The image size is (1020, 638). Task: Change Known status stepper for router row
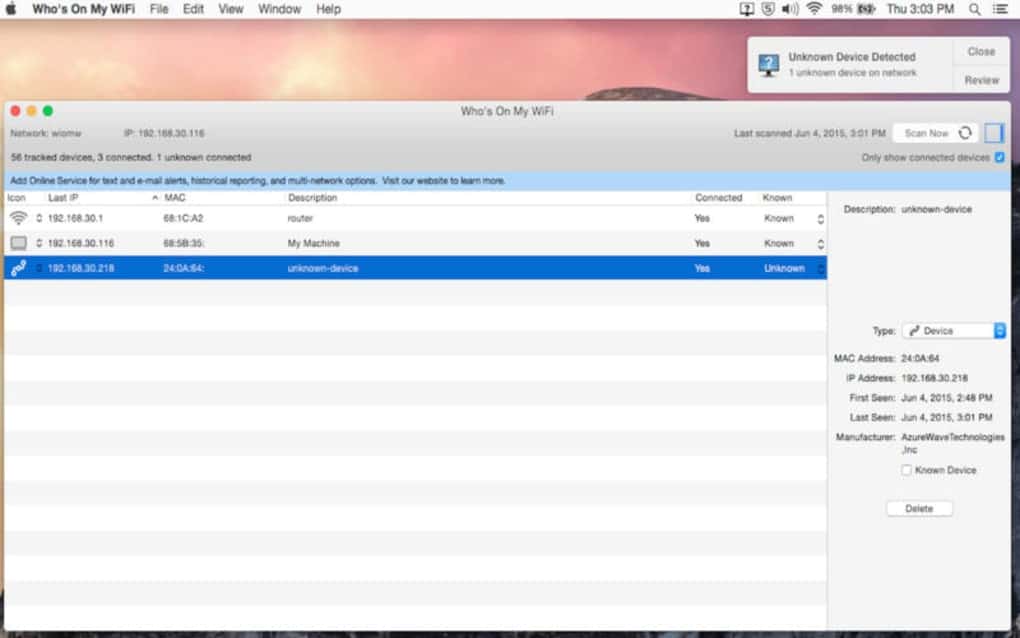[820, 218]
